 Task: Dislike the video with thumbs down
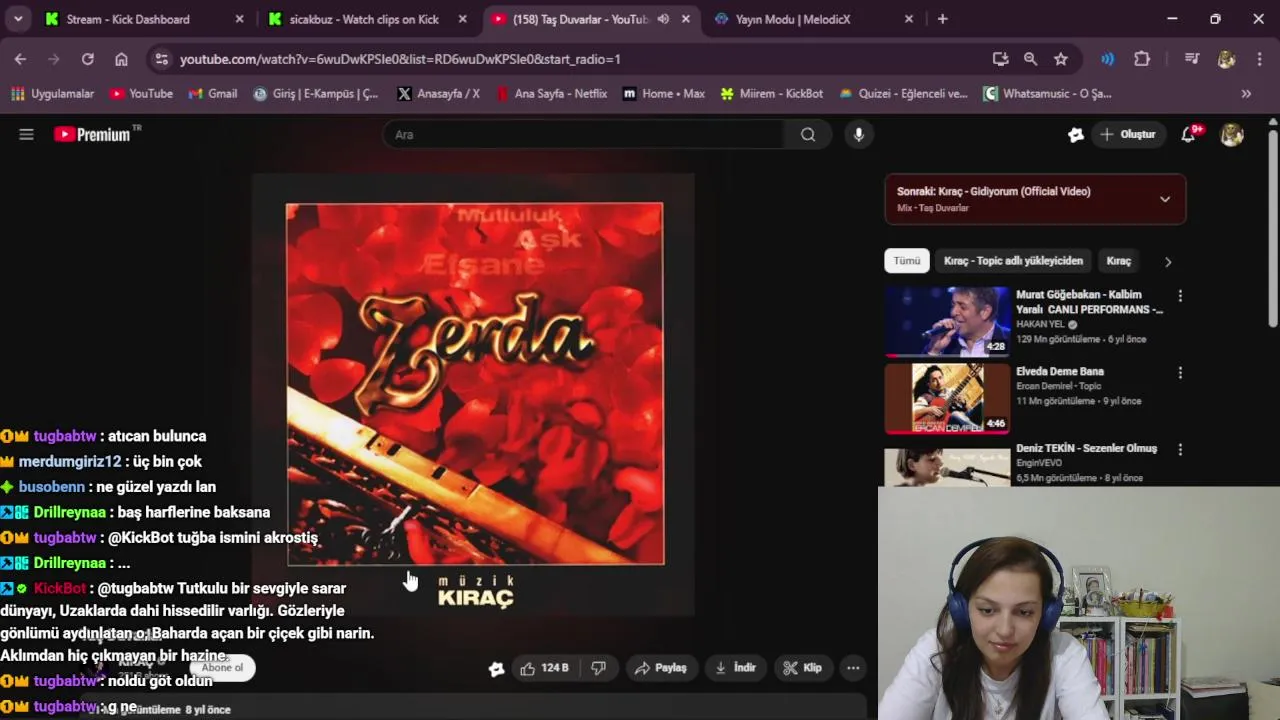598,668
